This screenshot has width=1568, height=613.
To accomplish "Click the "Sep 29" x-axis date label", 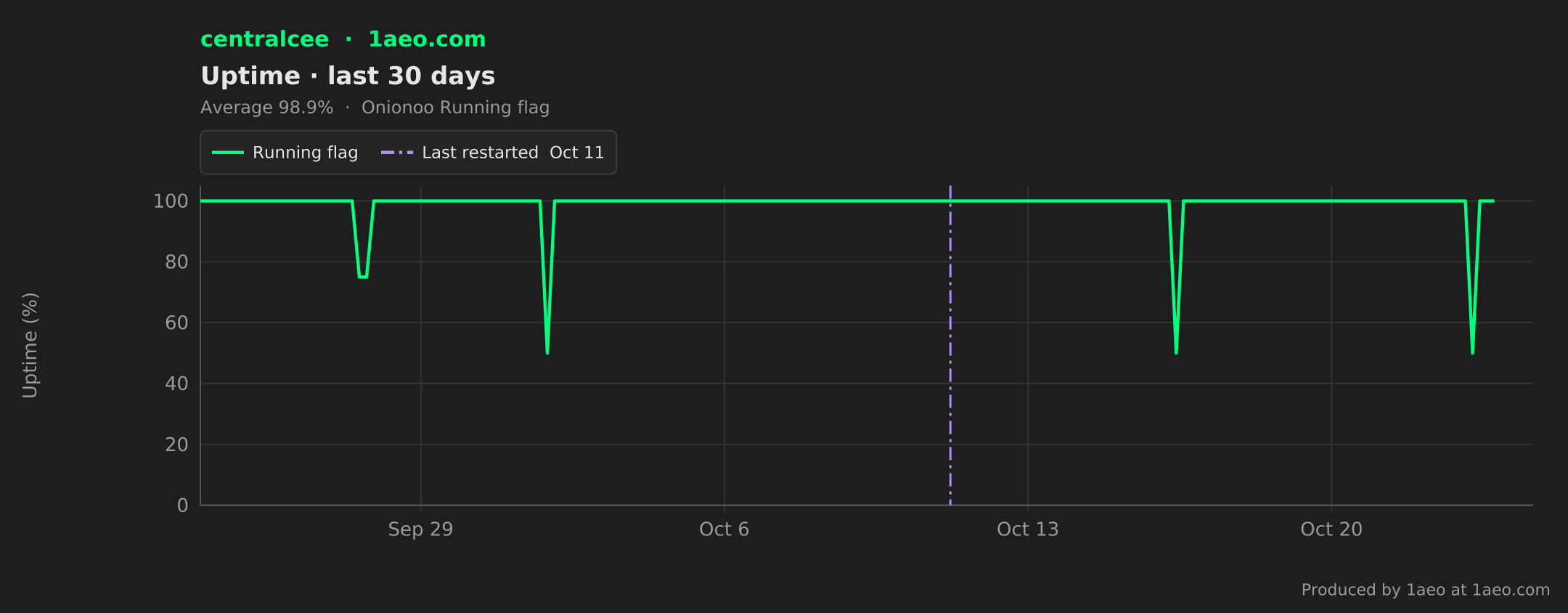I will (x=420, y=529).
